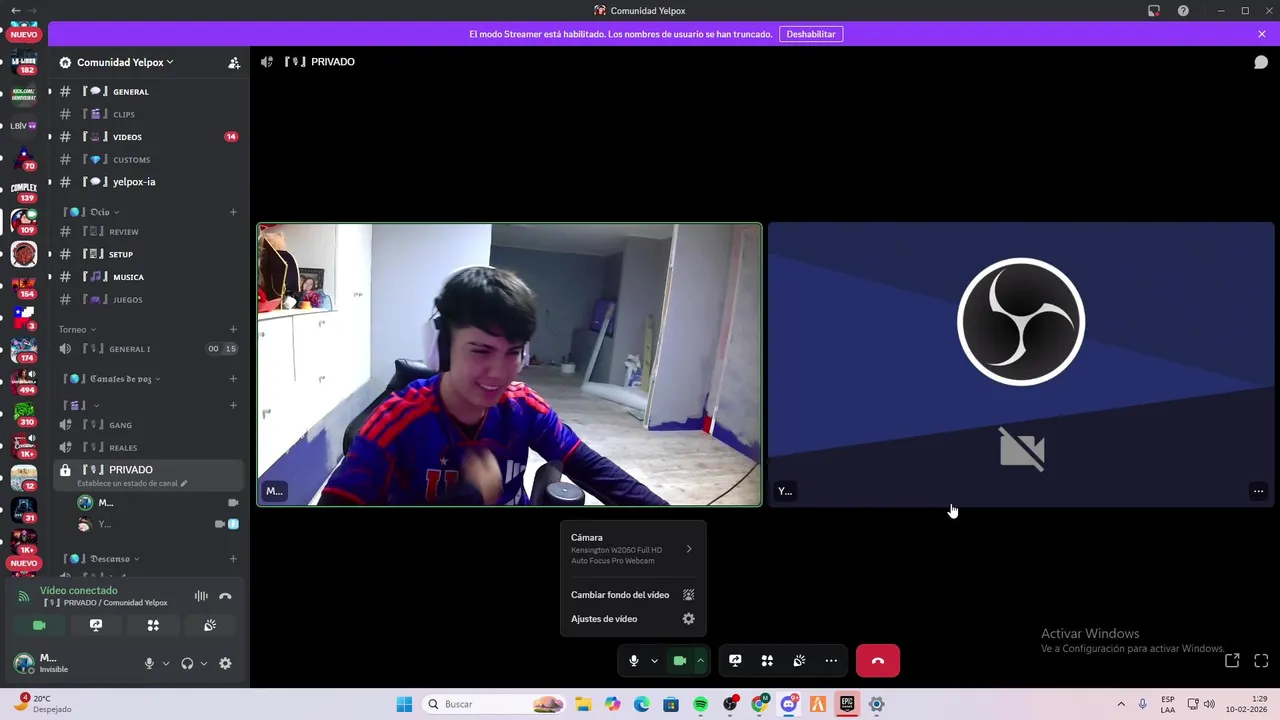Invite people to the server icon
Image resolution: width=1280 pixels, height=720 pixels.
click(x=234, y=62)
